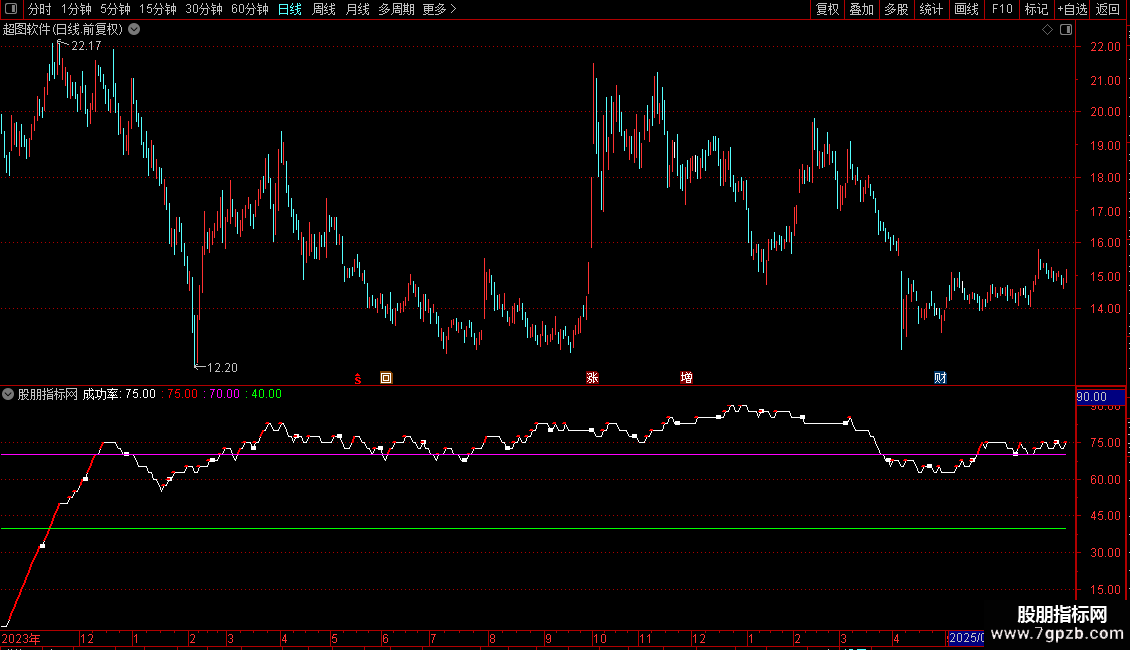1130x650 pixels.
Task: Switch to 30分钟 period
Action: 204,9
